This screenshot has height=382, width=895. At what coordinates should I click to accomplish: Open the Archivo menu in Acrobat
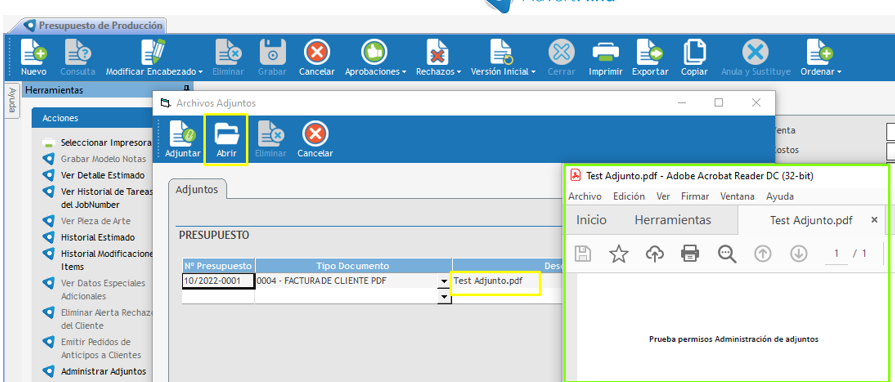click(585, 196)
